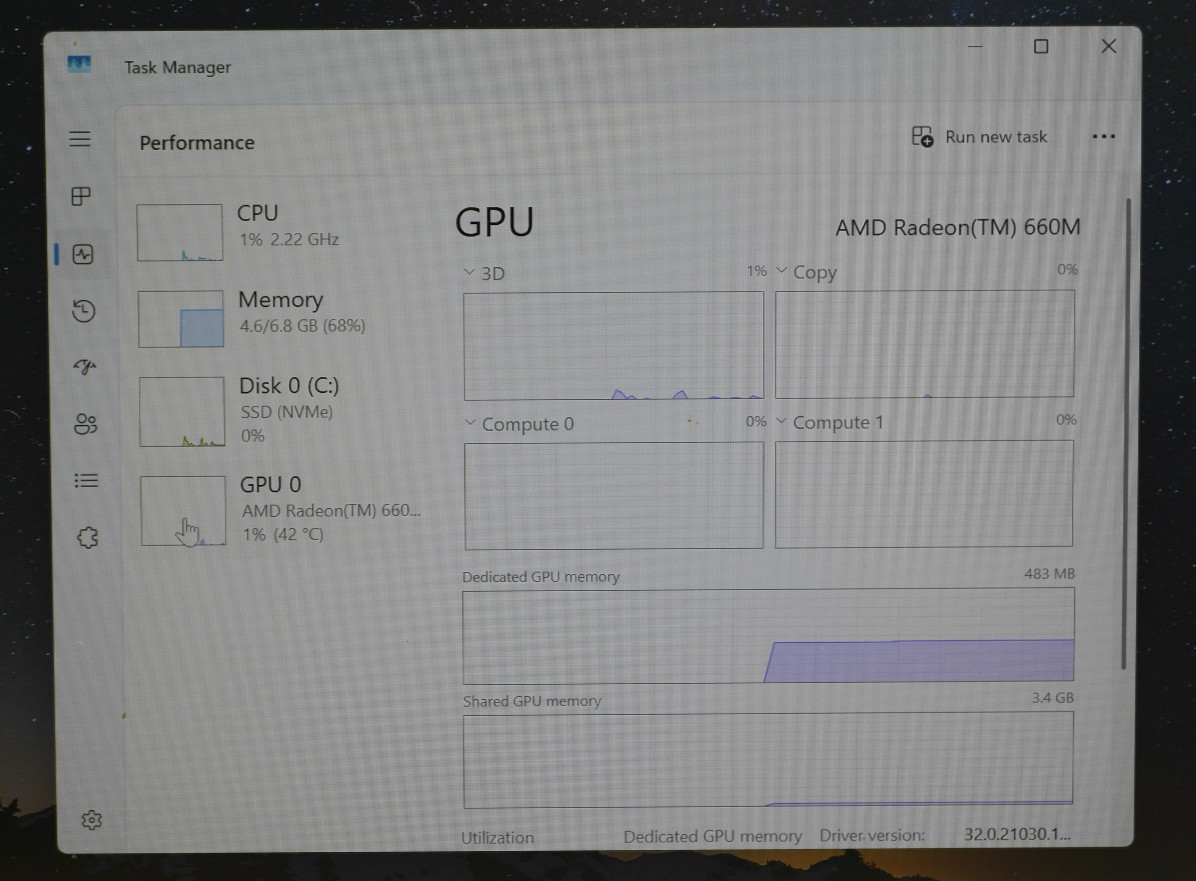The height and width of the screenshot is (881, 1196).
Task: Click the 3D usage graph
Action: pos(613,346)
